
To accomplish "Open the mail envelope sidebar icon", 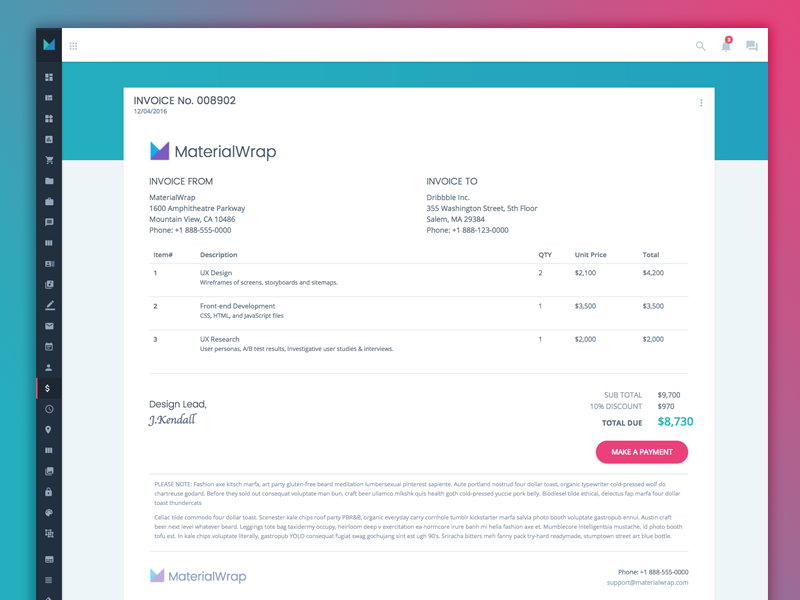I will tap(49, 326).
